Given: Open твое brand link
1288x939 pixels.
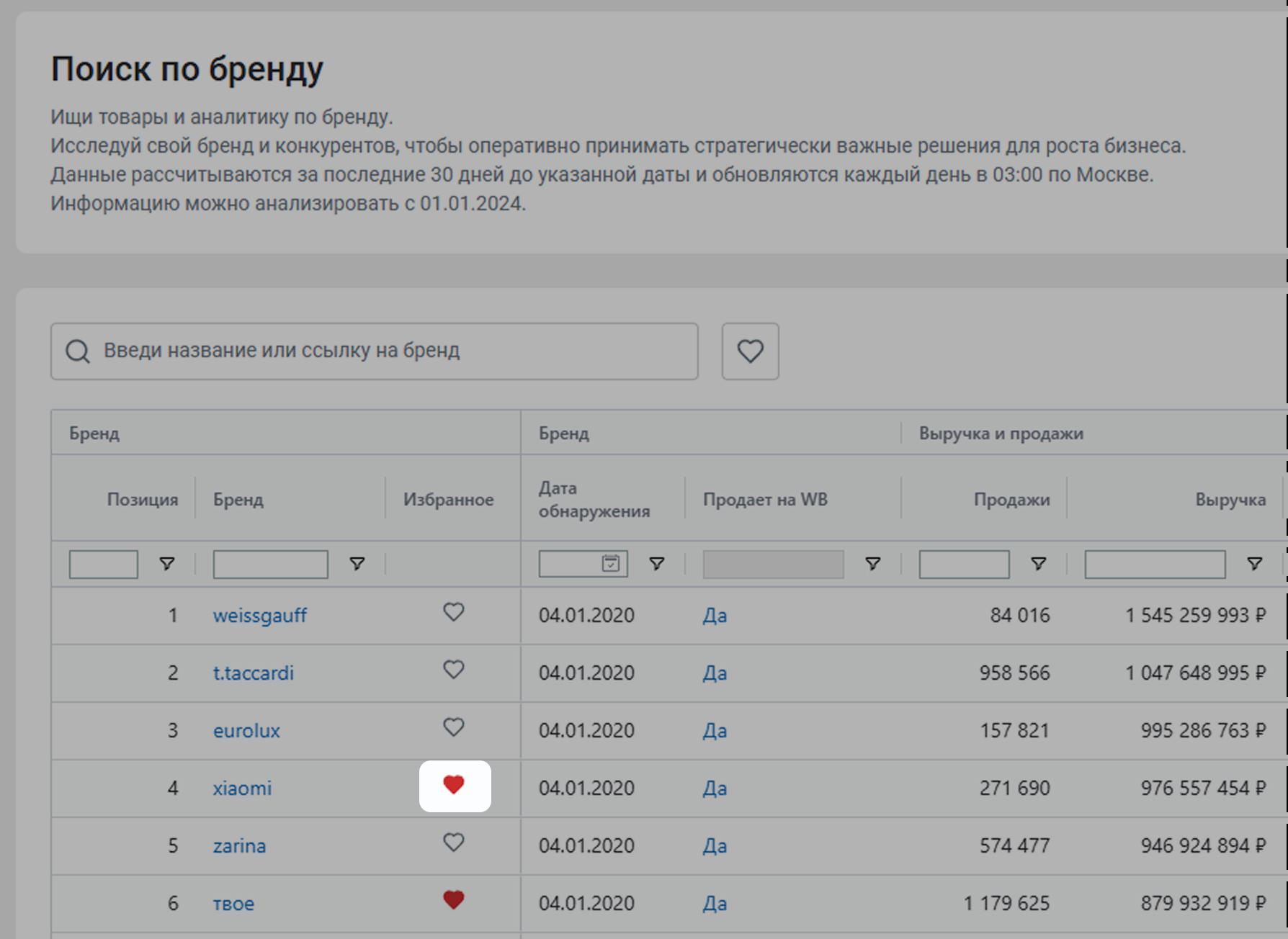Looking at the screenshot, I should [x=233, y=904].
